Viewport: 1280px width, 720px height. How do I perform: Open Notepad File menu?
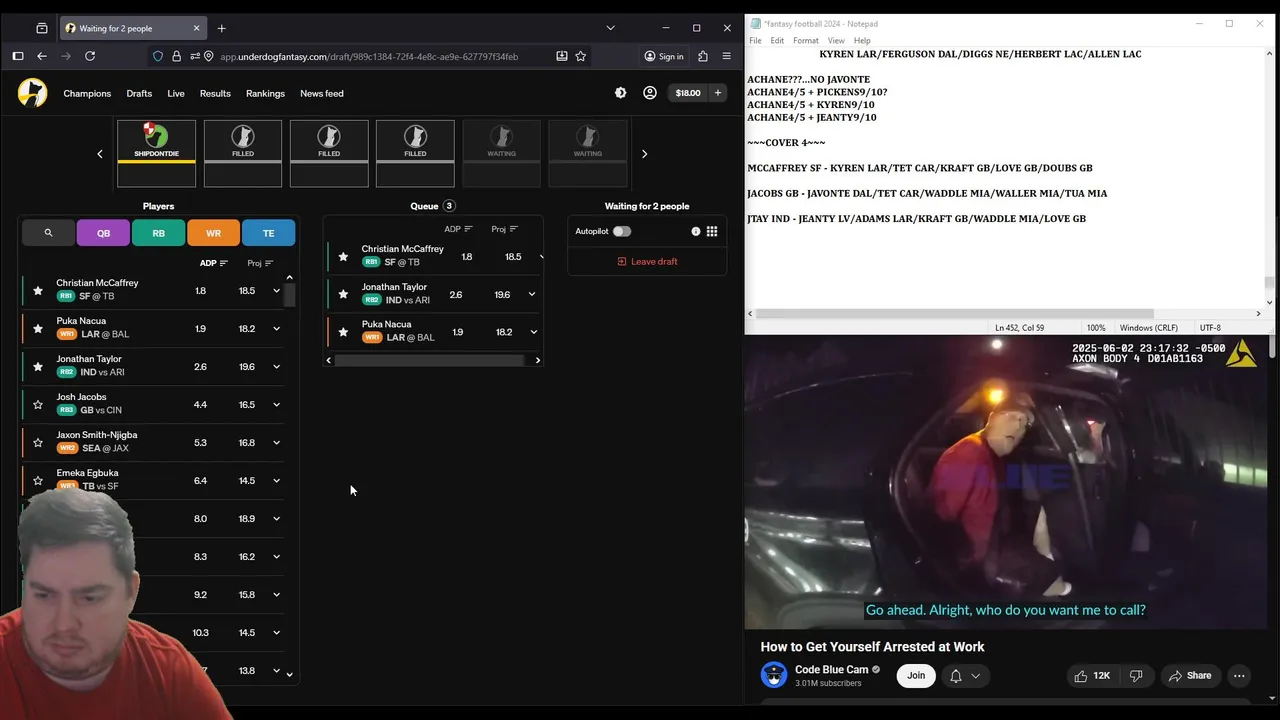tap(755, 41)
